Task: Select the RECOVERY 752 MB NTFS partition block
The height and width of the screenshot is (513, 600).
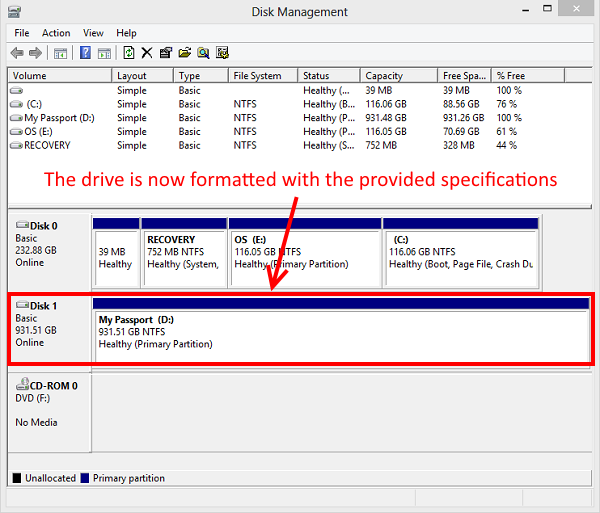Action: click(184, 252)
